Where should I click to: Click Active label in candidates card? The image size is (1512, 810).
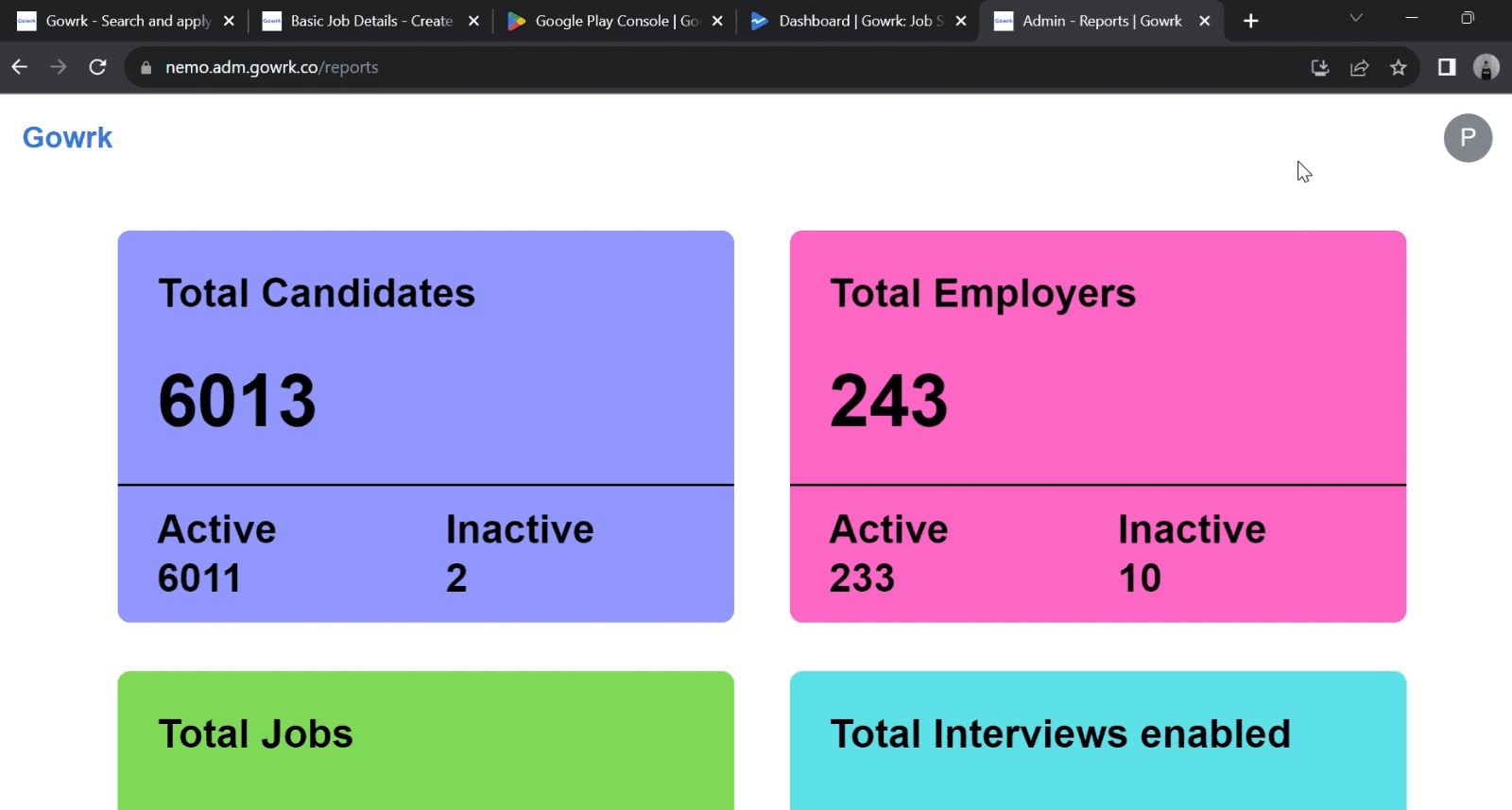(x=217, y=529)
